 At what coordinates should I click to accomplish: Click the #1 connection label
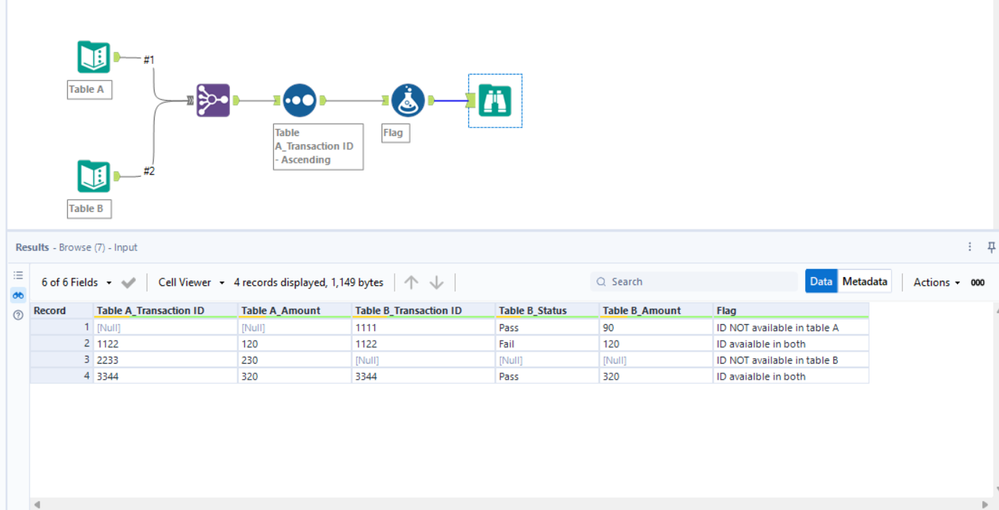point(148,59)
